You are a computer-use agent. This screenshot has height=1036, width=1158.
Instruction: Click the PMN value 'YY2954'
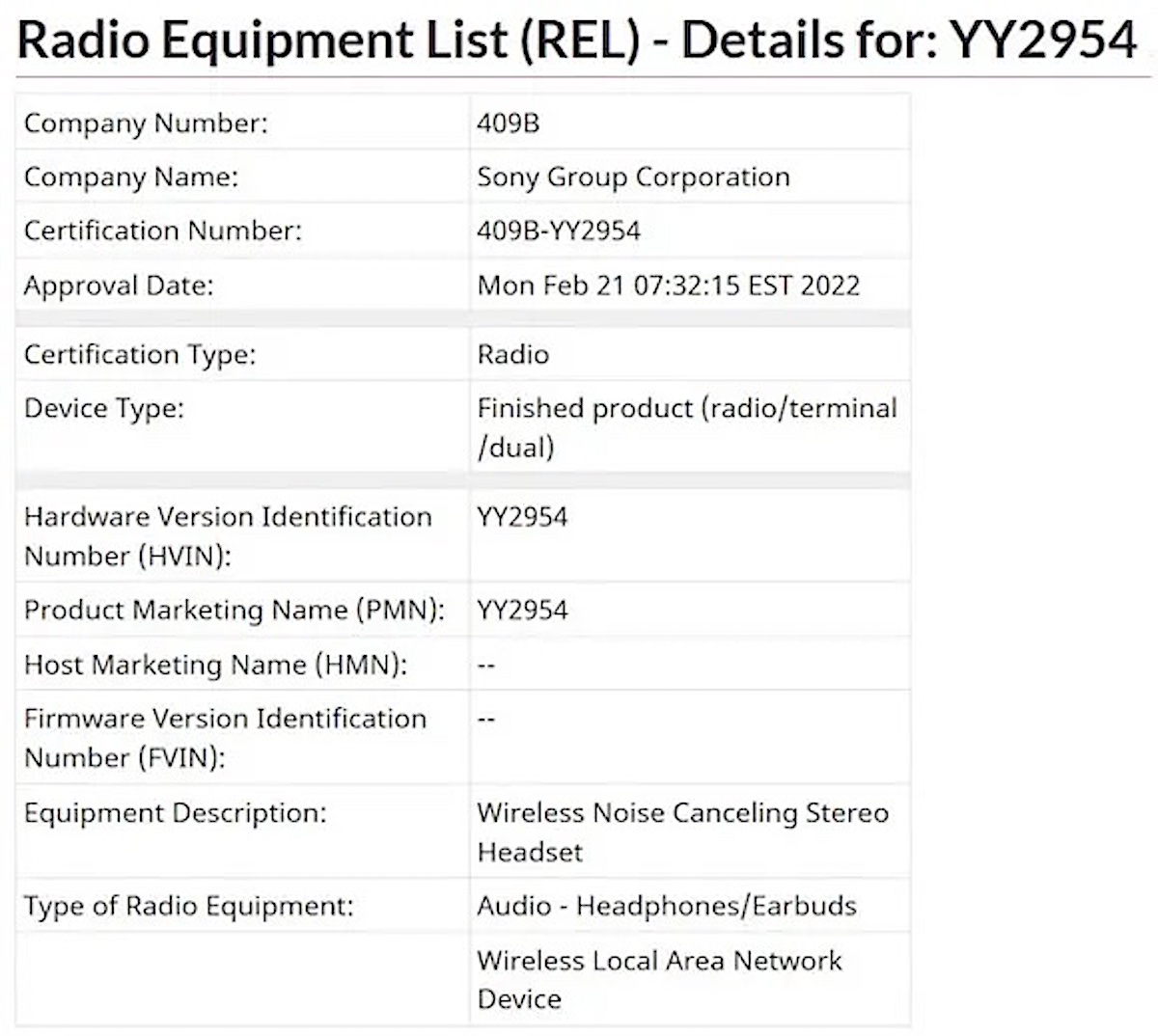(x=522, y=611)
